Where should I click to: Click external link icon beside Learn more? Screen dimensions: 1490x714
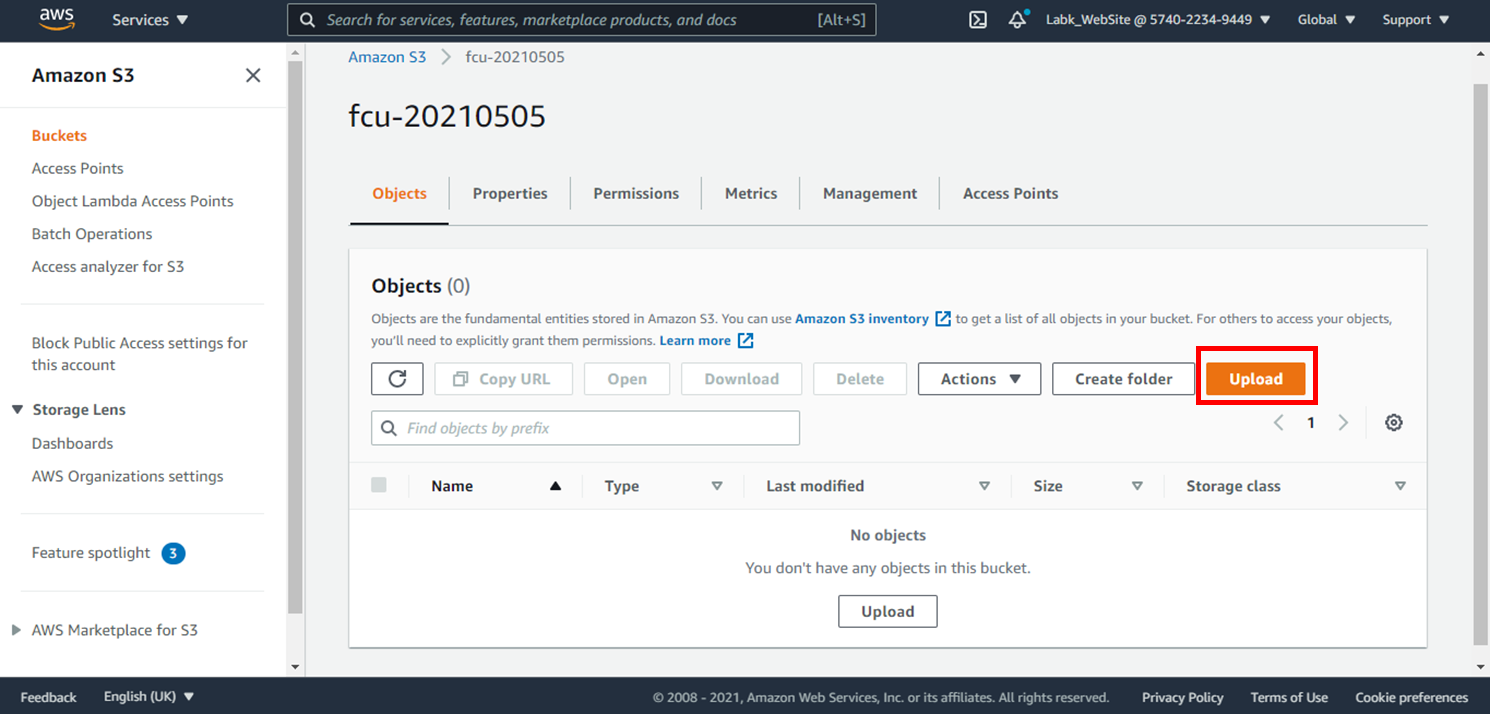tap(745, 341)
